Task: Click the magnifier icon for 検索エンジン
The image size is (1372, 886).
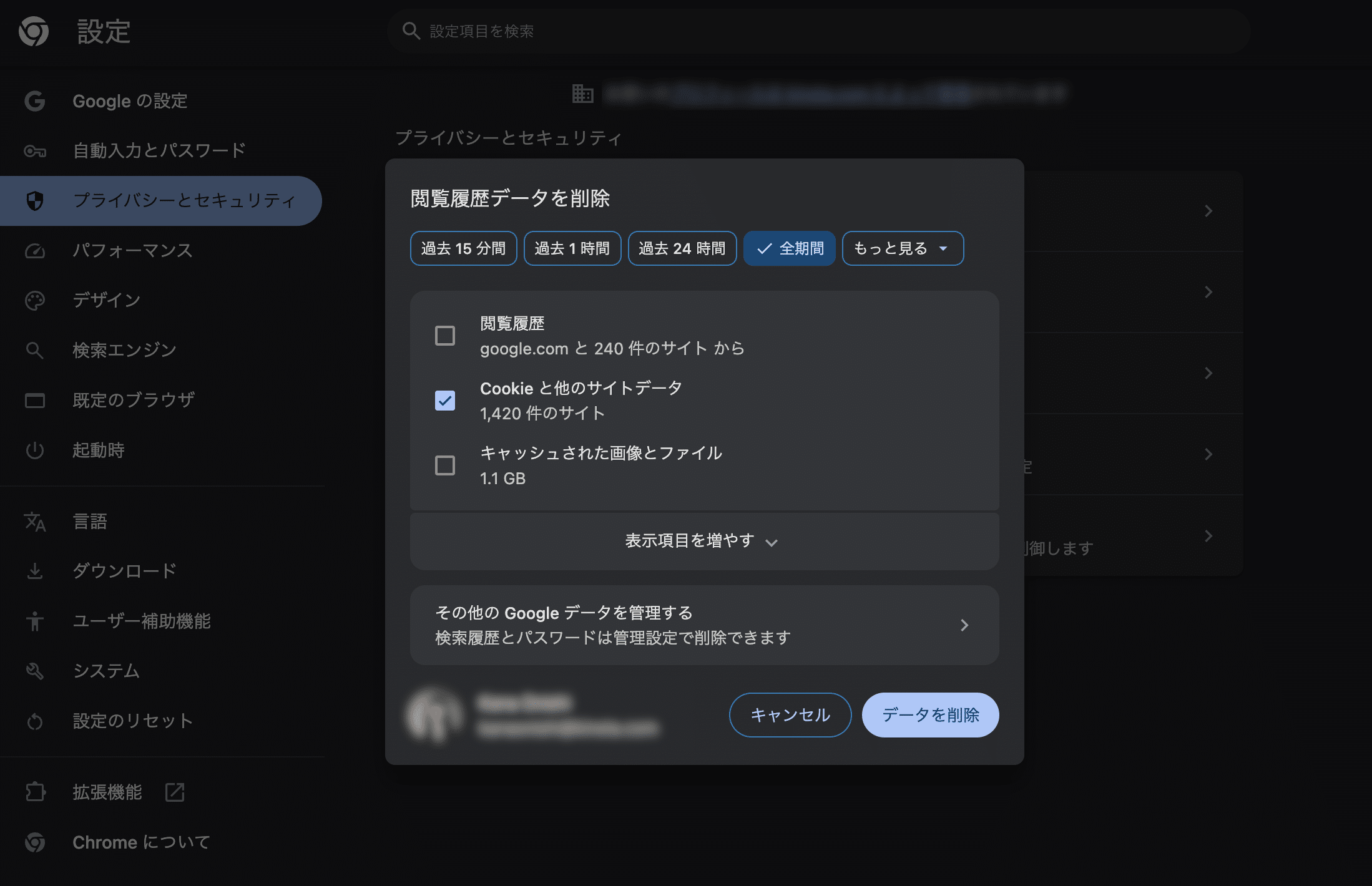Action: pos(35,351)
